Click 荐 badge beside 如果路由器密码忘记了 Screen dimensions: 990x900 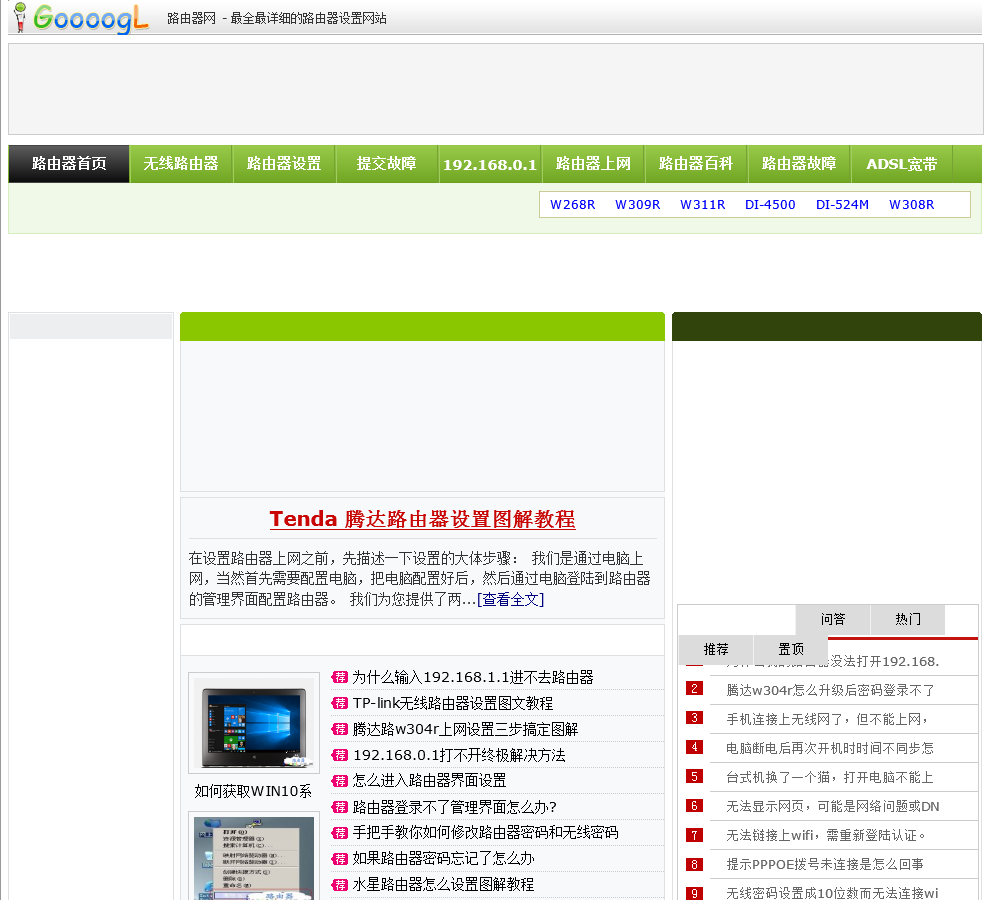coord(340,859)
